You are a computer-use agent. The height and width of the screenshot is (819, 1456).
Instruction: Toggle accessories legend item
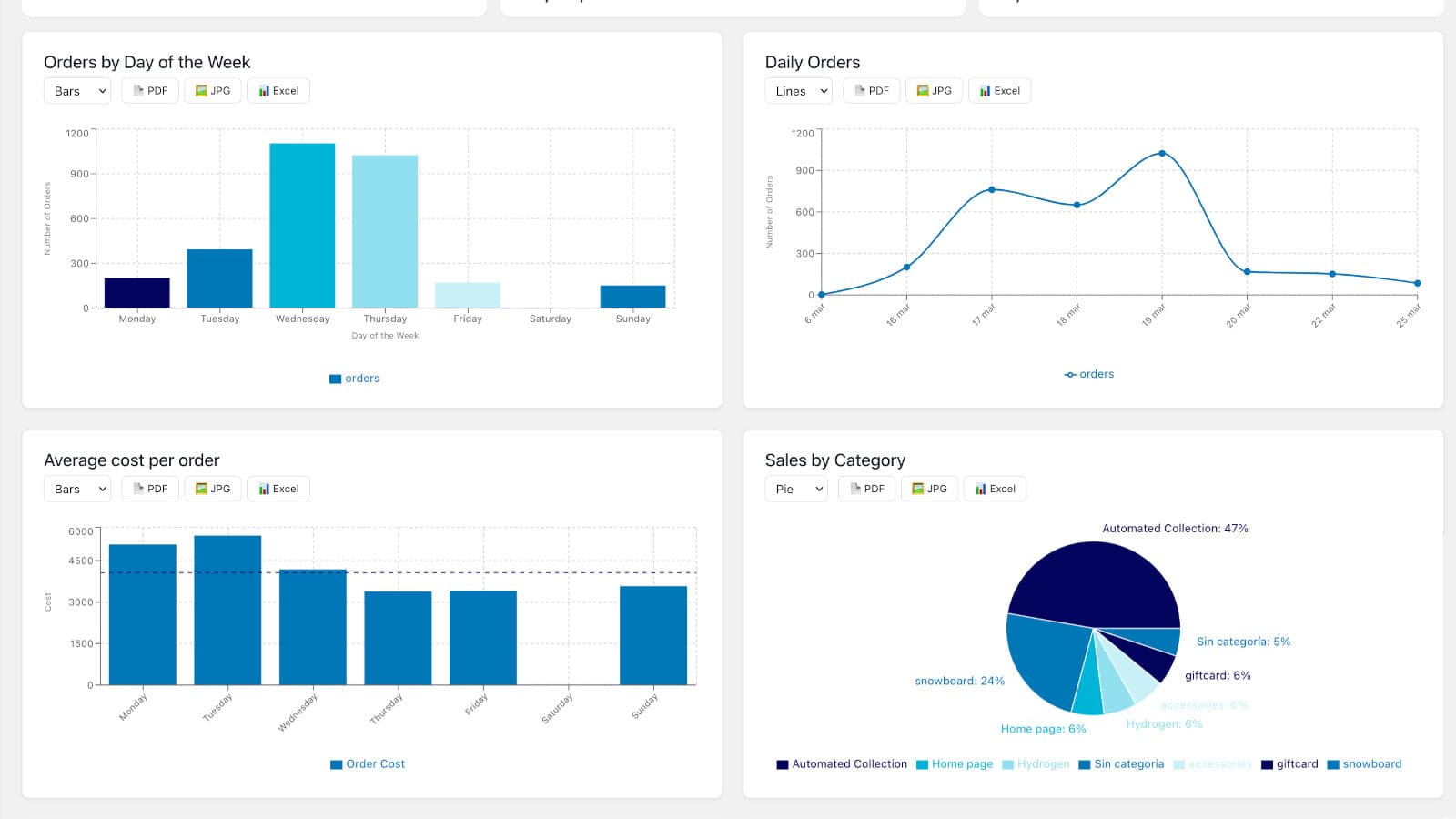click(1213, 764)
